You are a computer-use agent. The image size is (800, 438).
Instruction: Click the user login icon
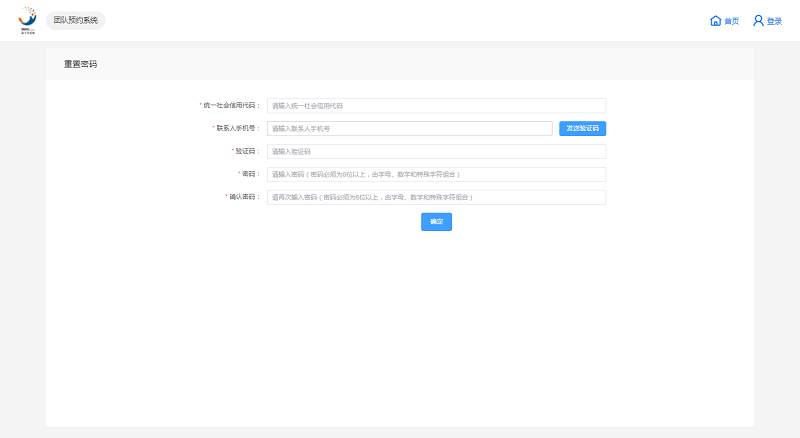(758, 20)
